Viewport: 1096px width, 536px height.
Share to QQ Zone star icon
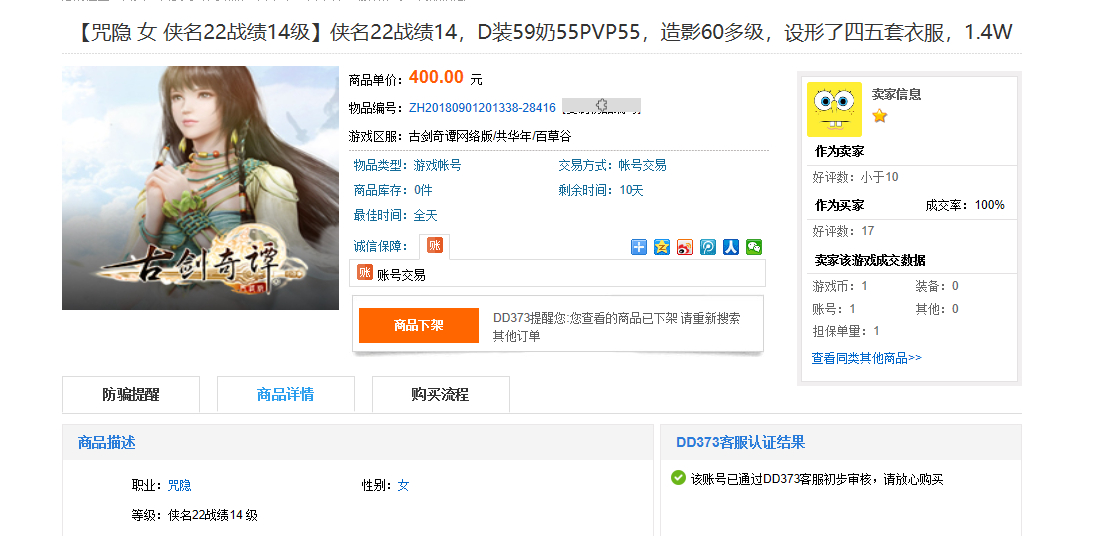click(x=662, y=247)
